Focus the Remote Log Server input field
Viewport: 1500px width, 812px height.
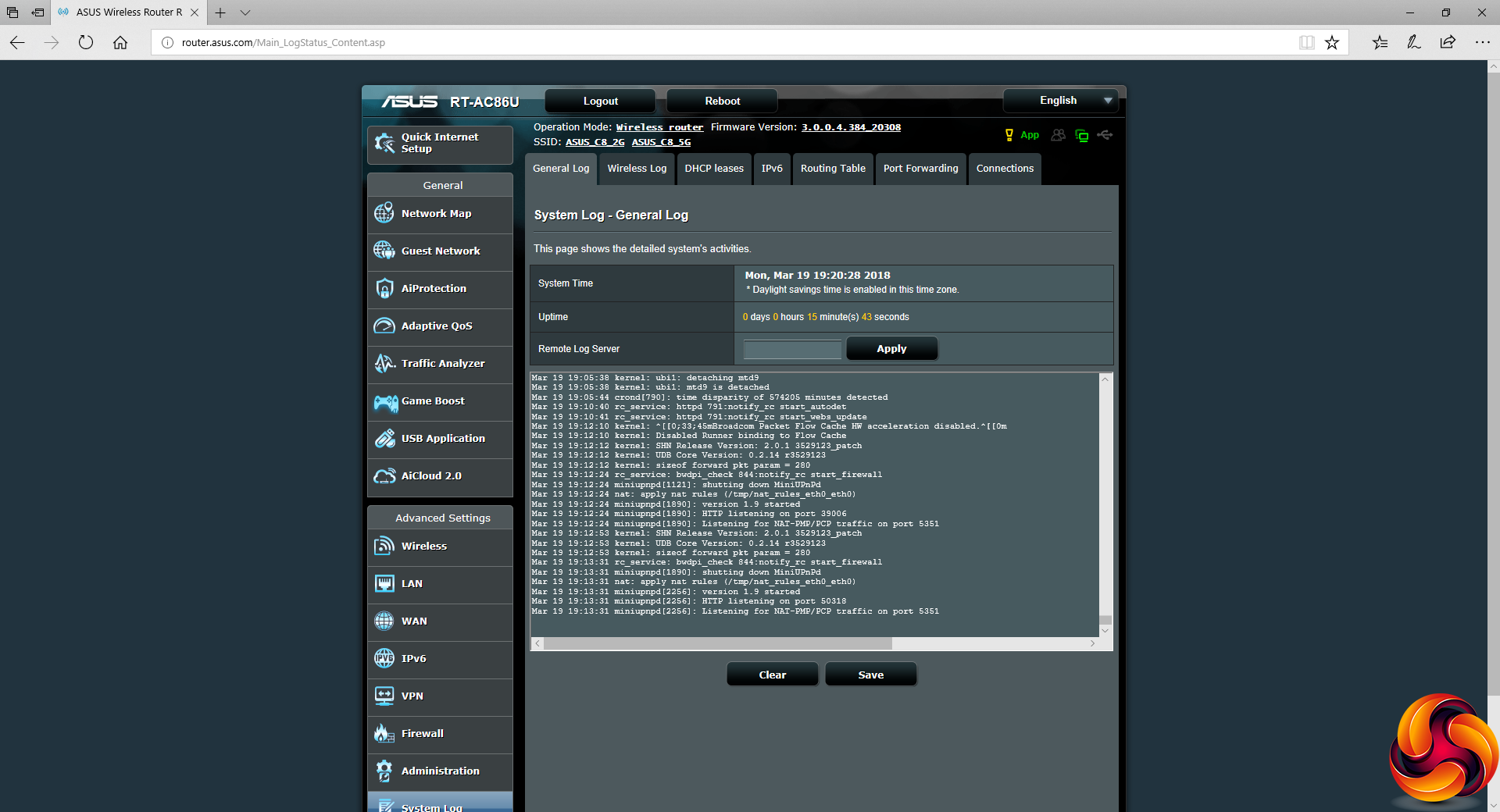[792, 349]
